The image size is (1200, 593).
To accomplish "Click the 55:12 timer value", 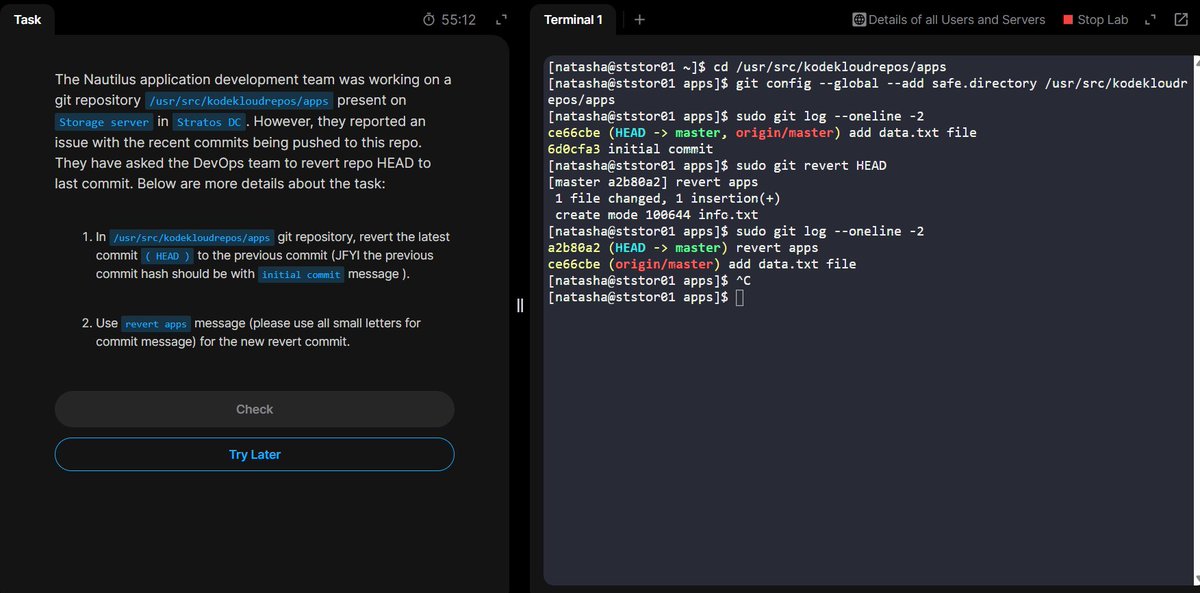I will click(458, 19).
